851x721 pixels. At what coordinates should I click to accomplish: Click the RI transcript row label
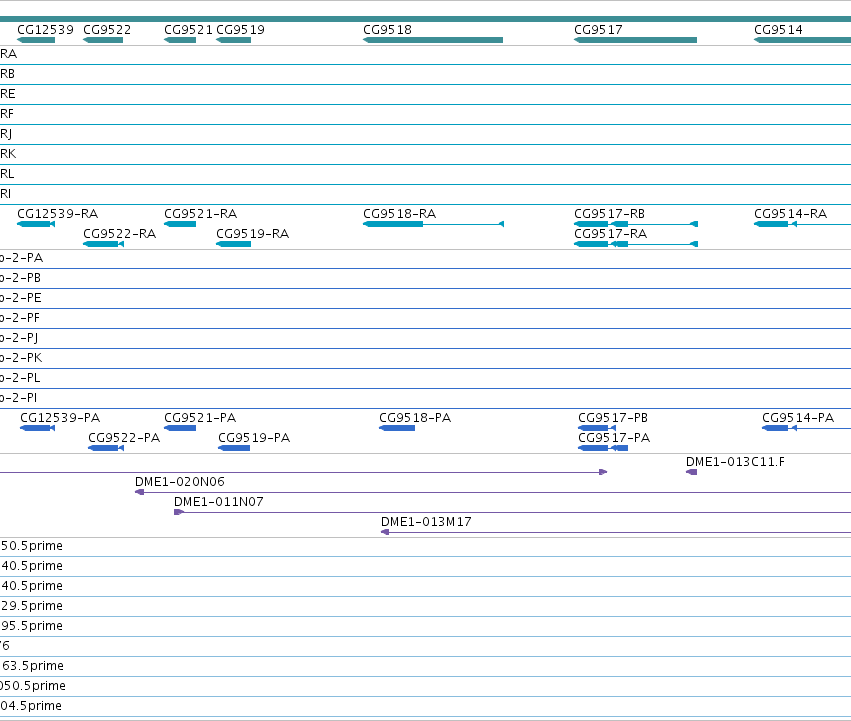5,194
